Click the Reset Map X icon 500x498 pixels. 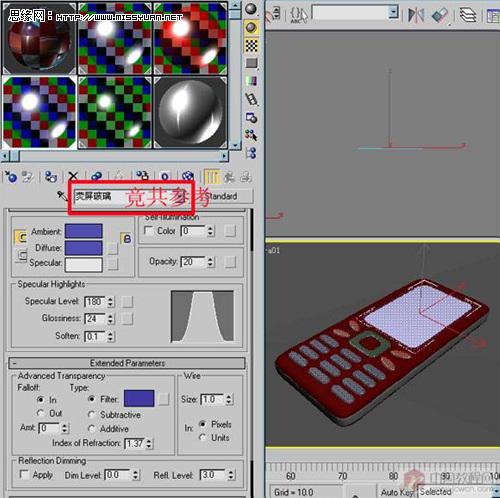pos(73,176)
